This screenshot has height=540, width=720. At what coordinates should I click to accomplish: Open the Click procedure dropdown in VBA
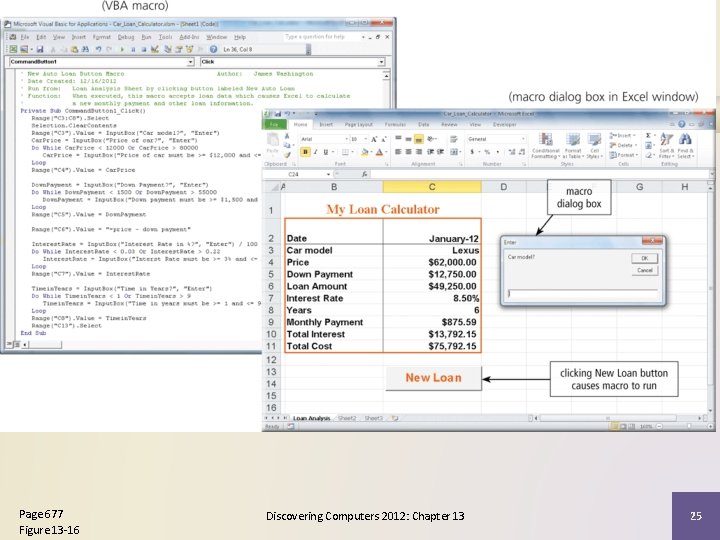coord(381,62)
